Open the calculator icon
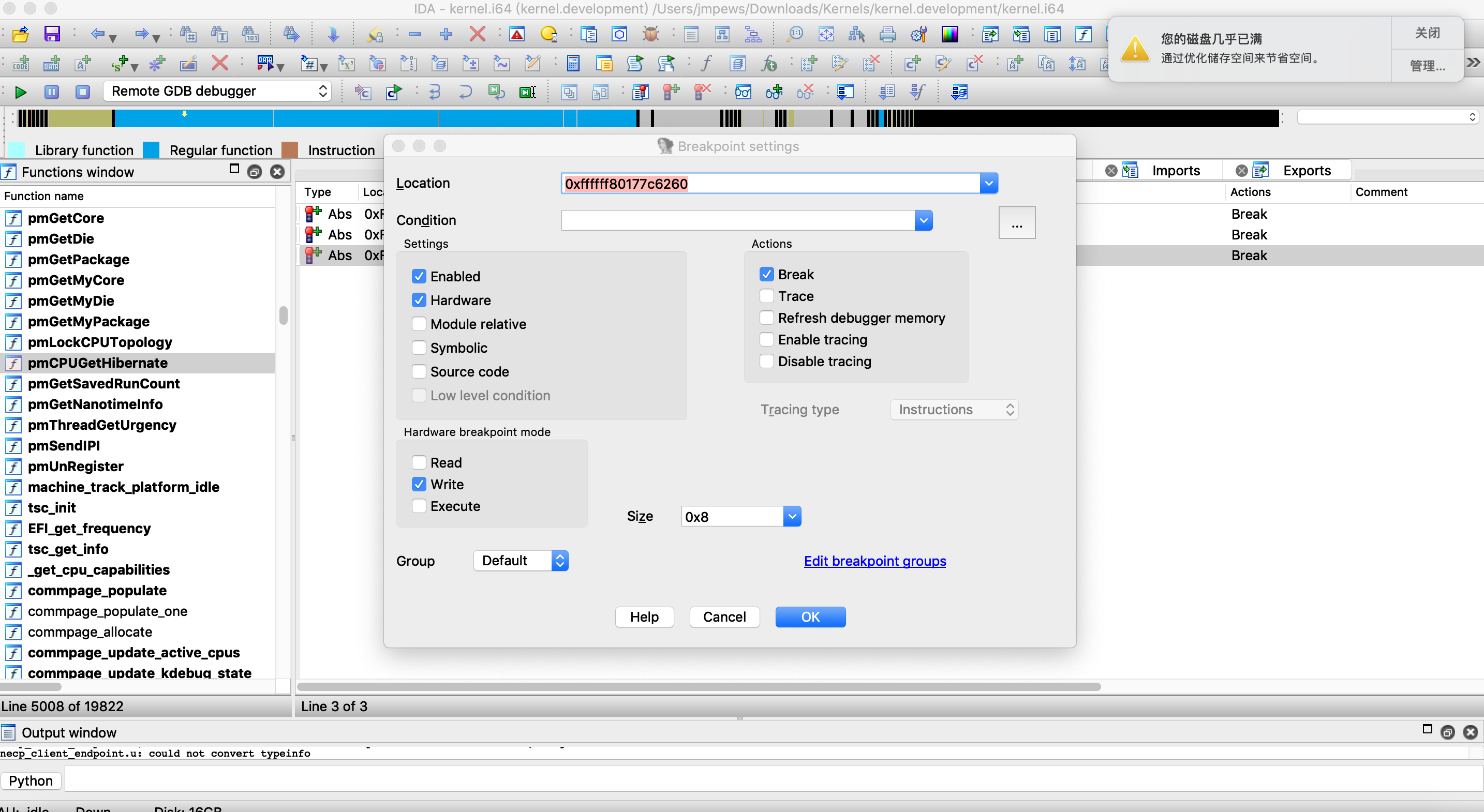 [x=573, y=63]
